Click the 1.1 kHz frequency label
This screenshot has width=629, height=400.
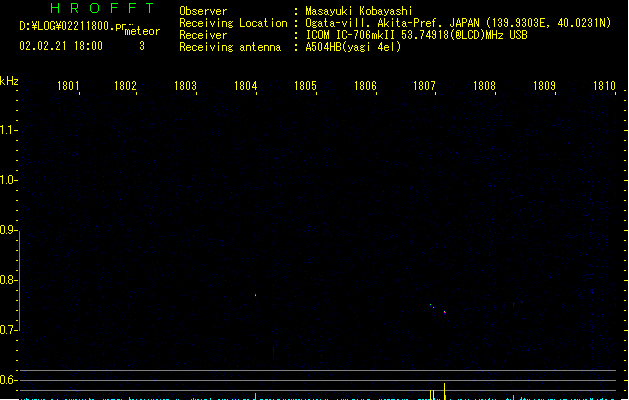[8, 130]
